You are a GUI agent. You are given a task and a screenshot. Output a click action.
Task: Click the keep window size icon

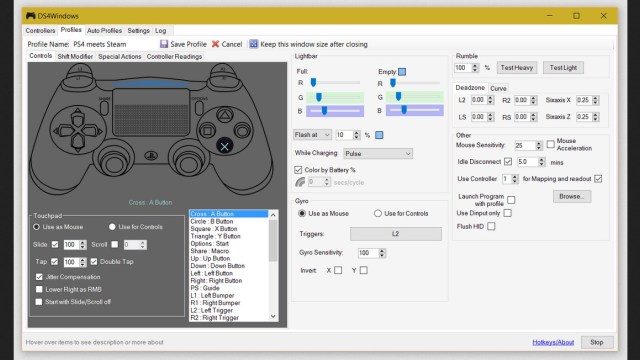[x=253, y=44]
